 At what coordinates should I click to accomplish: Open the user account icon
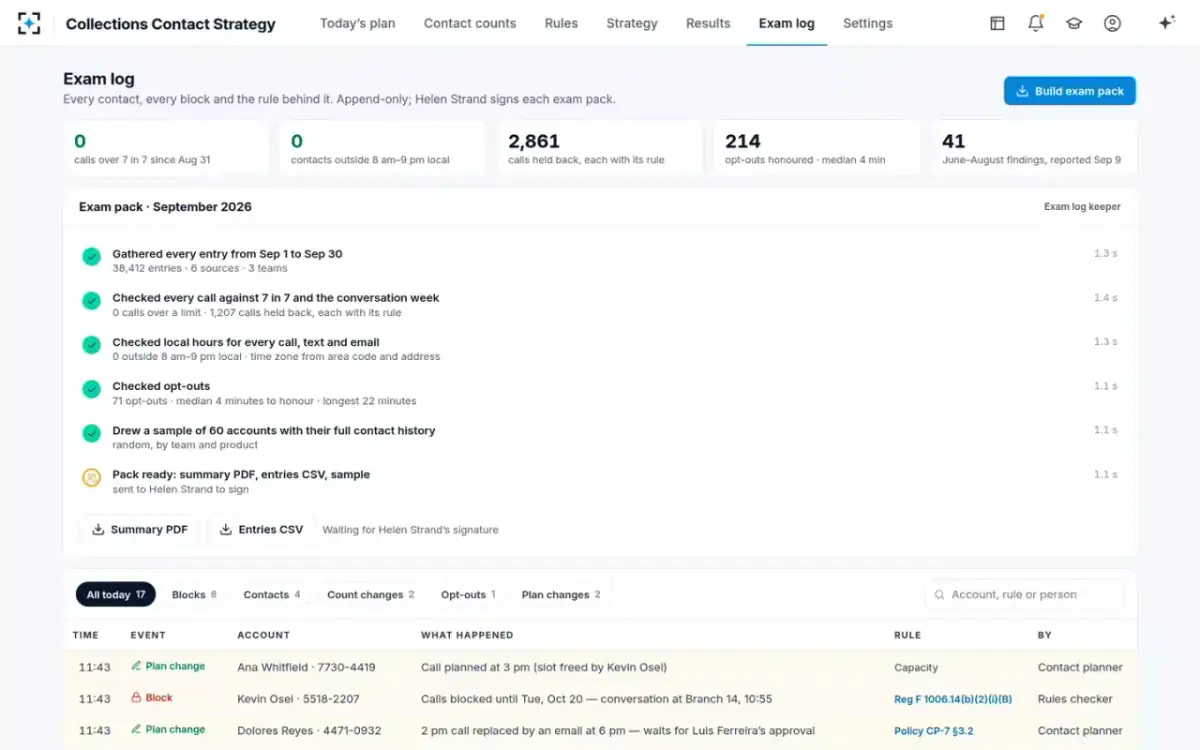[x=1112, y=23]
